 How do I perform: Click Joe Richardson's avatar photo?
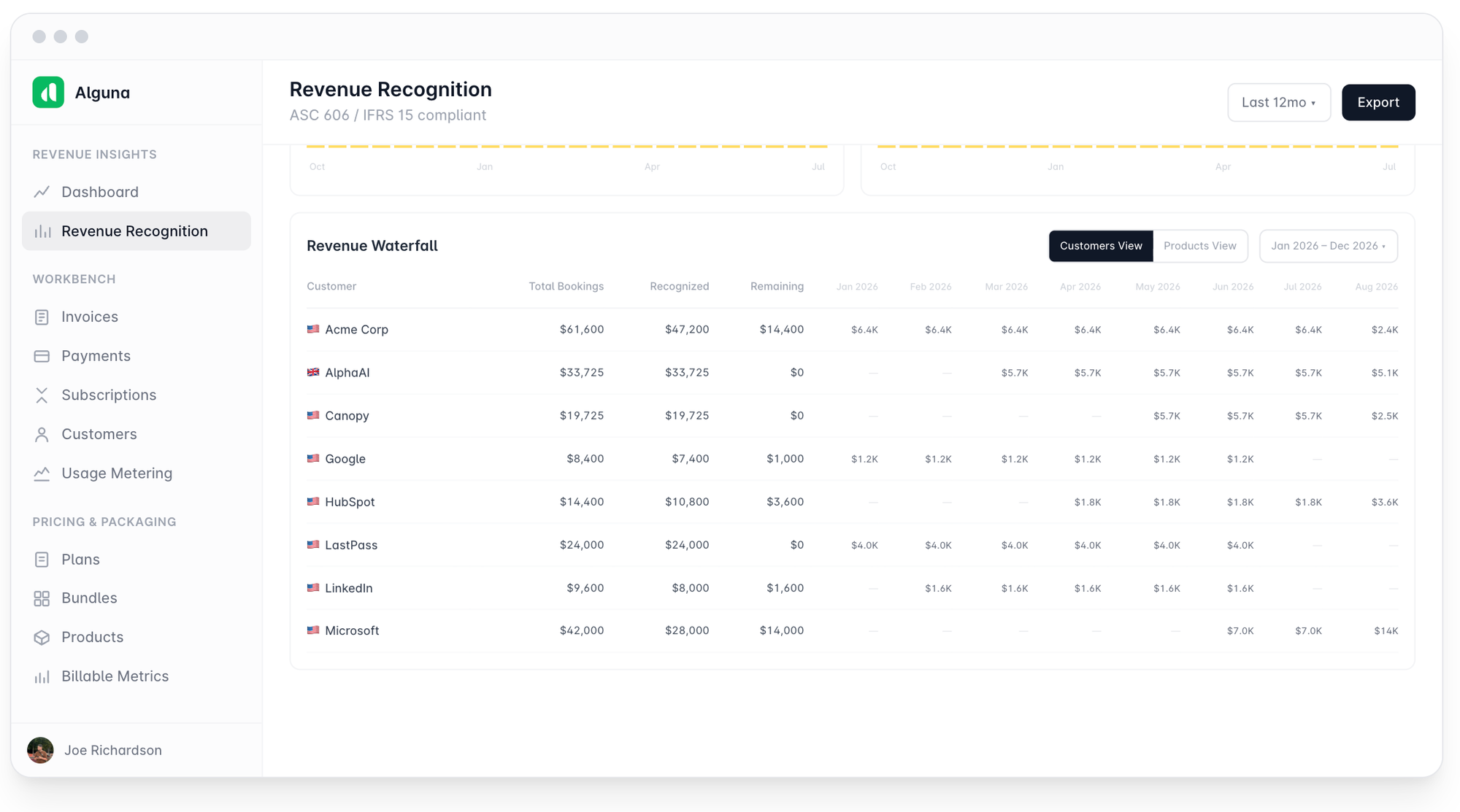(x=40, y=750)
